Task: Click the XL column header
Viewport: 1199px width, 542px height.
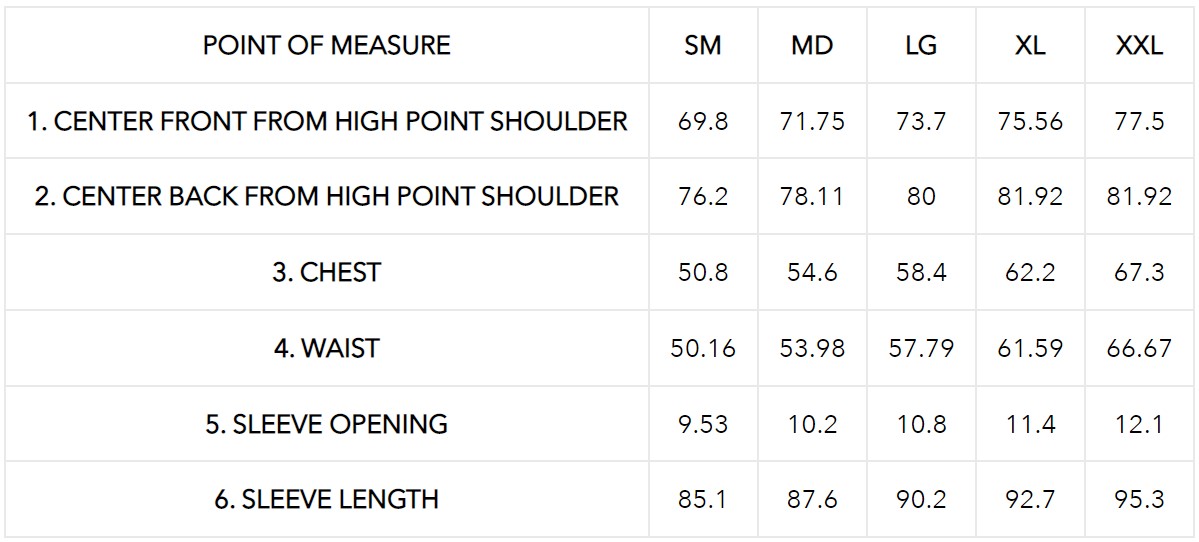Action: [1029, 46]
